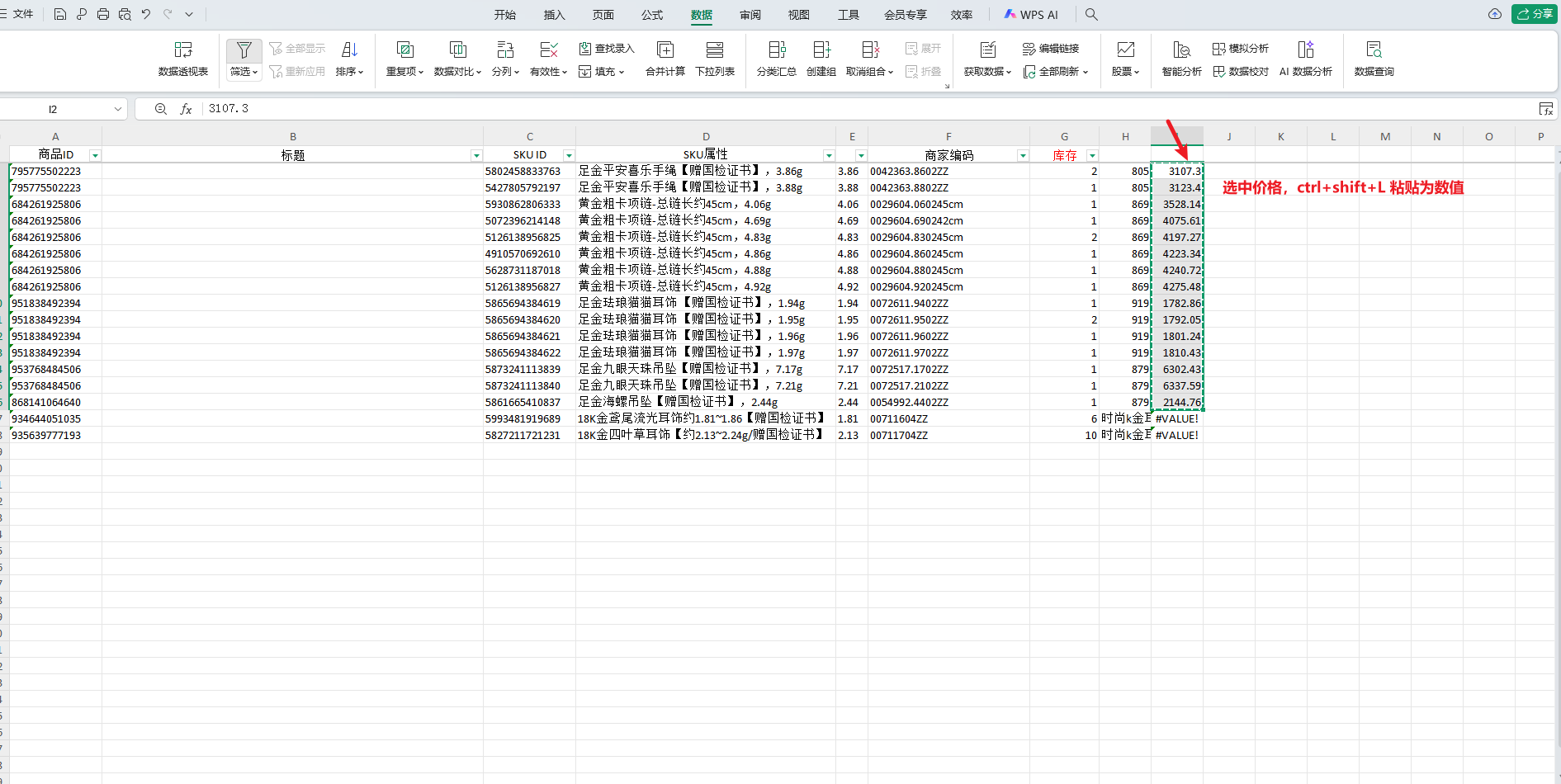
Task: Open 智能分析 smart analysis
Action: click(x=1181, y=59)
